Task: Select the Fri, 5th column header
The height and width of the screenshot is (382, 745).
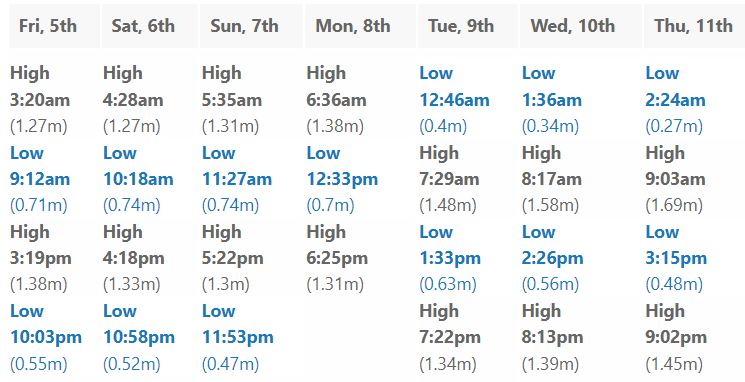Action: pyautogui.click(x=48, y=26)
